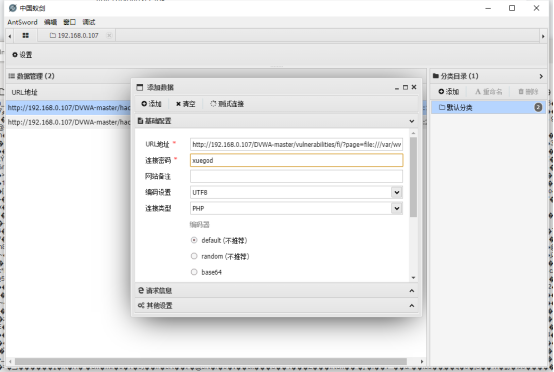Screen dimensions: 554x372
Task: Select the base64 encoder radio button
Action: click(x=194, y=272)
